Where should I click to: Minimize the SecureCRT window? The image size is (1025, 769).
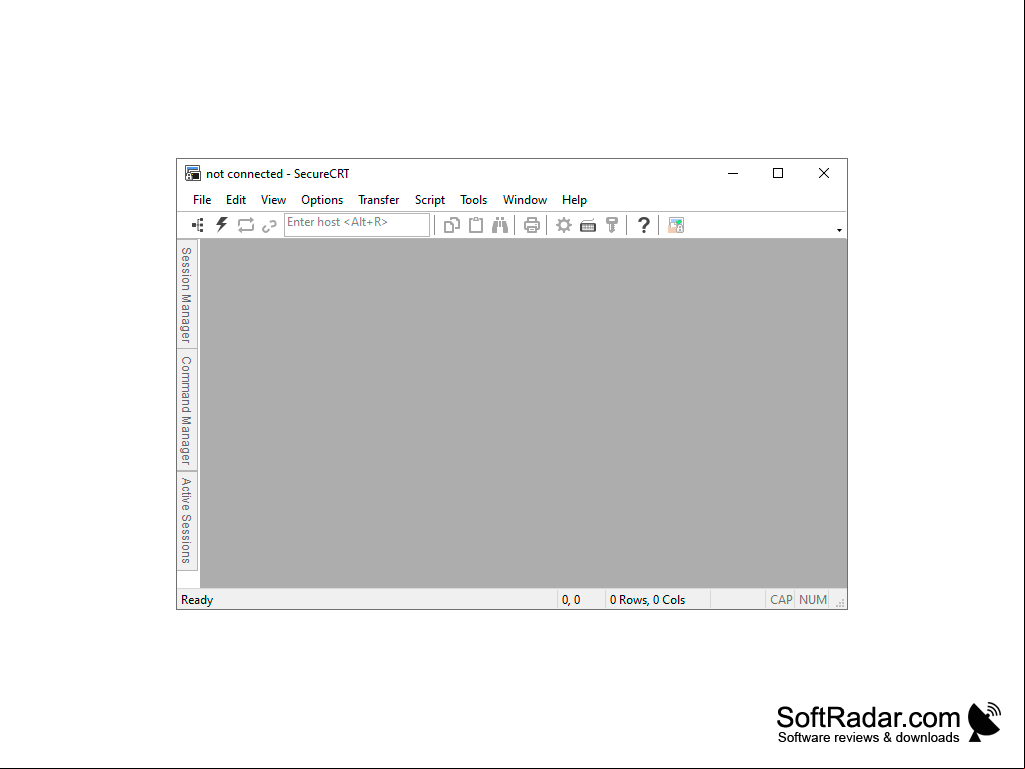(733, 173)
